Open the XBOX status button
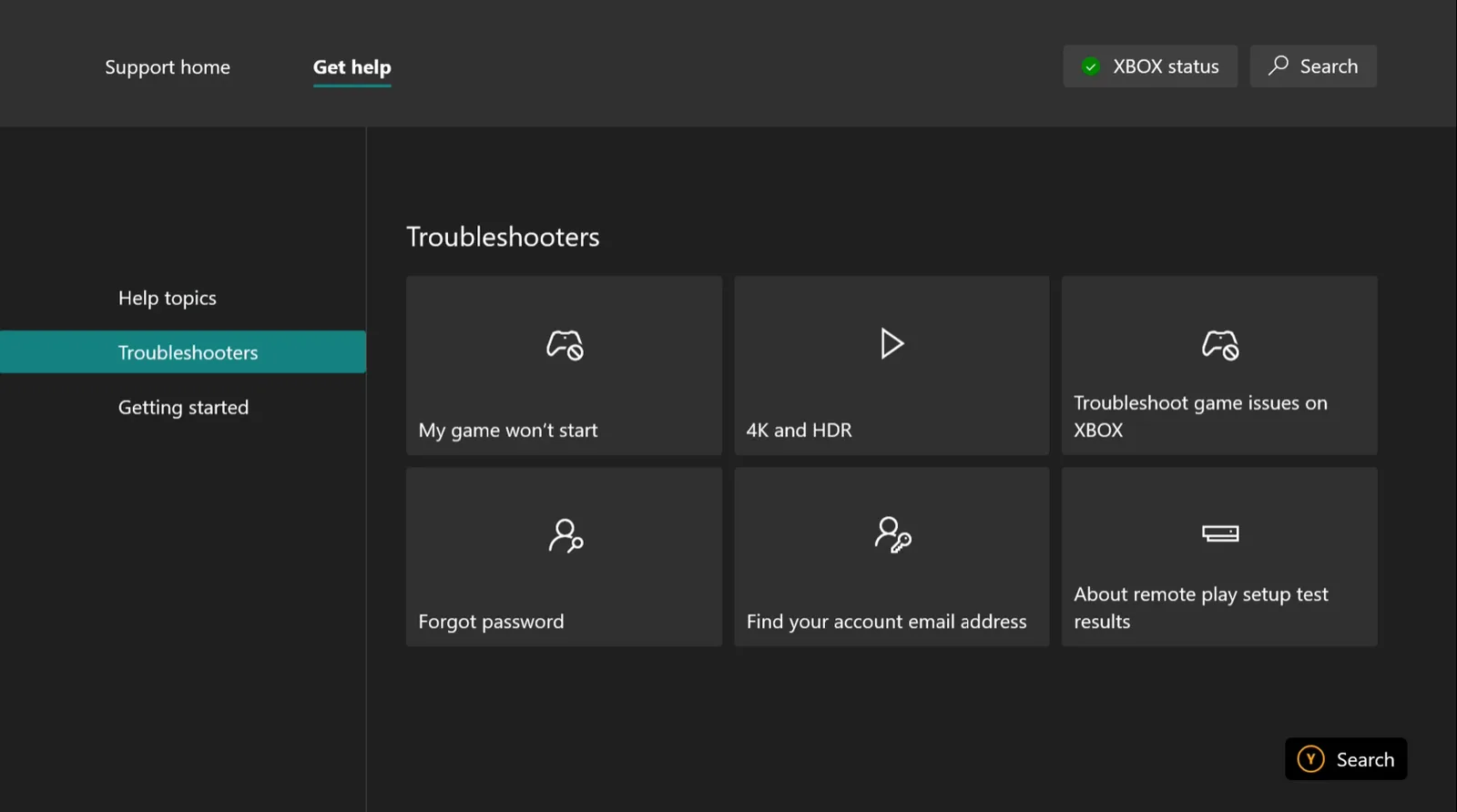Viewport: 1457px width, 812px height. pos(1150,66)
